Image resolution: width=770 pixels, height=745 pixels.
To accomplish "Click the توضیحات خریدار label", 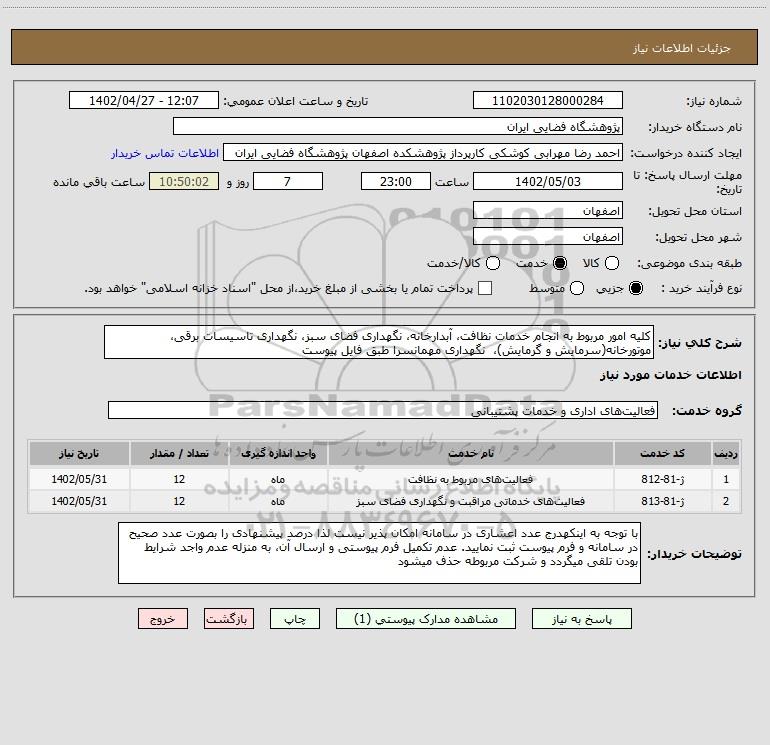I will click(694, 553).
